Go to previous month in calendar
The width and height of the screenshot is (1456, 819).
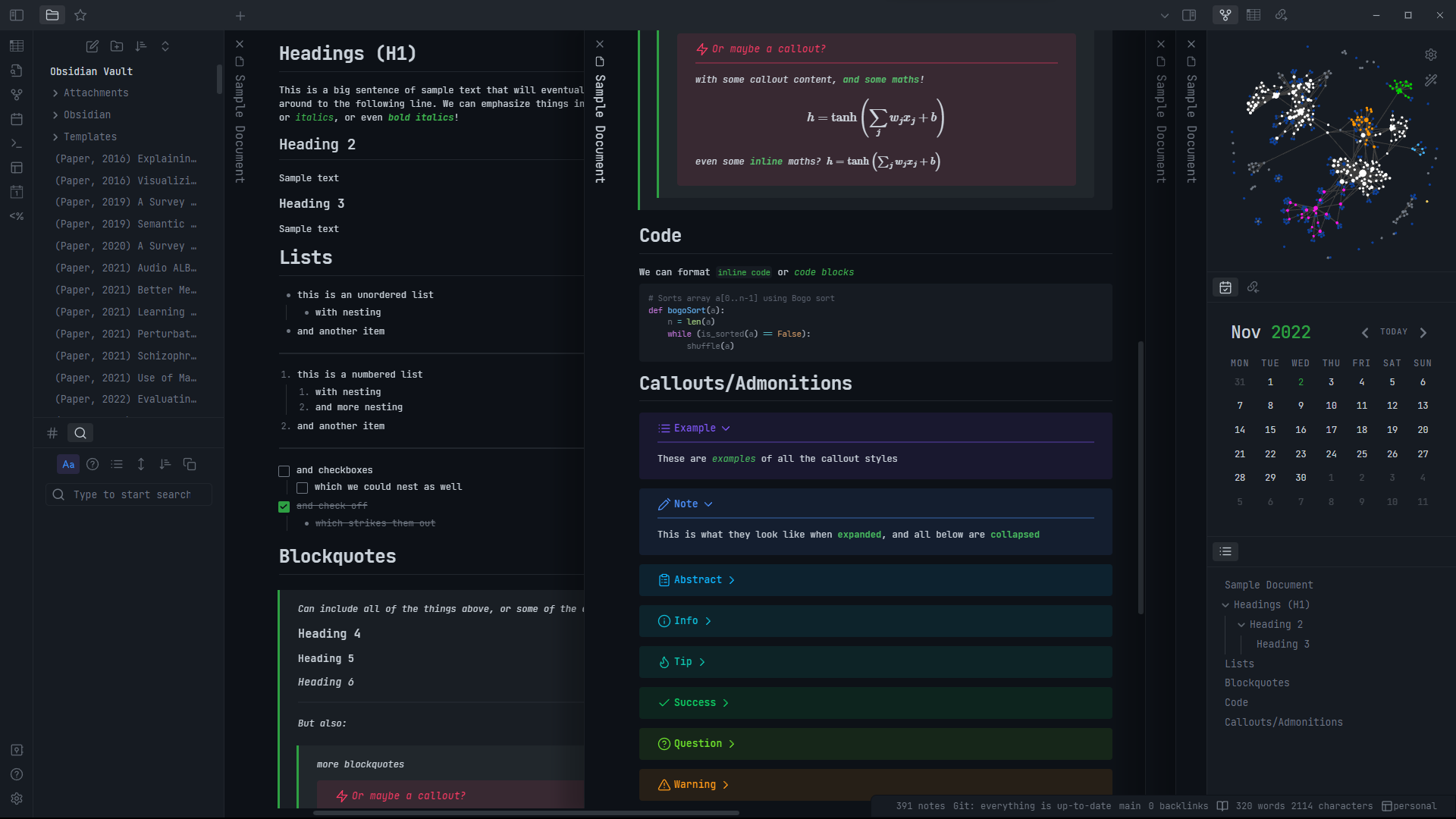1365,333
